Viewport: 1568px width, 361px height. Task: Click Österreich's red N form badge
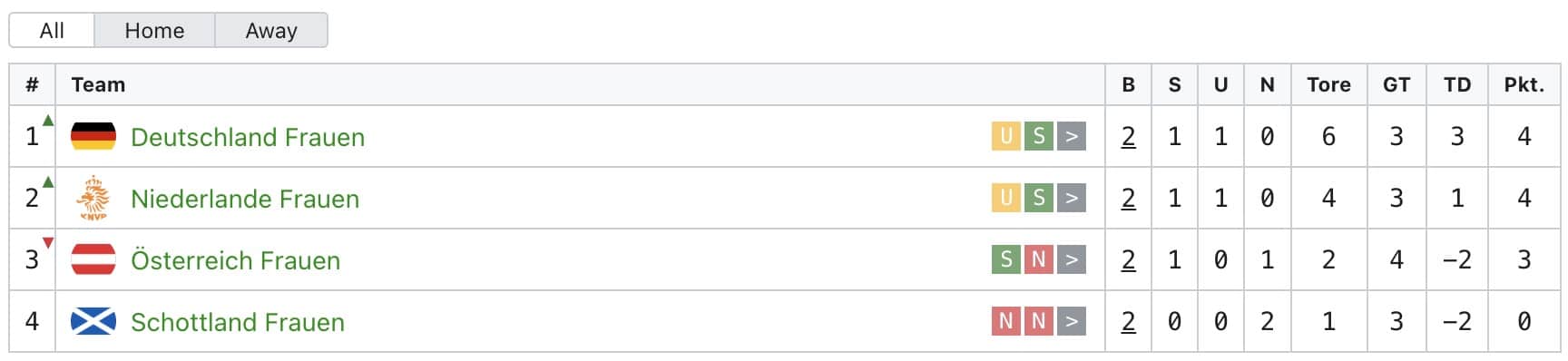click(1039, 259)
